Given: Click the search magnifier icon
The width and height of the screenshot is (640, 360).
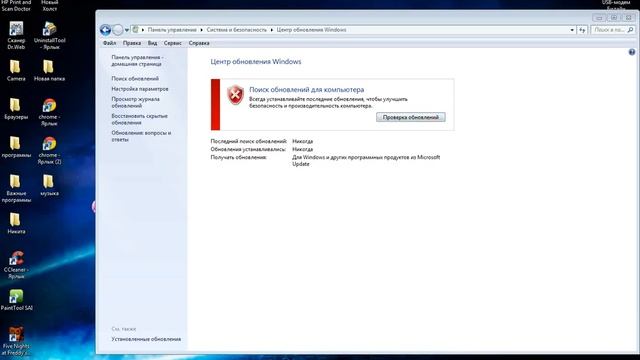Looking at the screenshot, I should coord(630,30).
